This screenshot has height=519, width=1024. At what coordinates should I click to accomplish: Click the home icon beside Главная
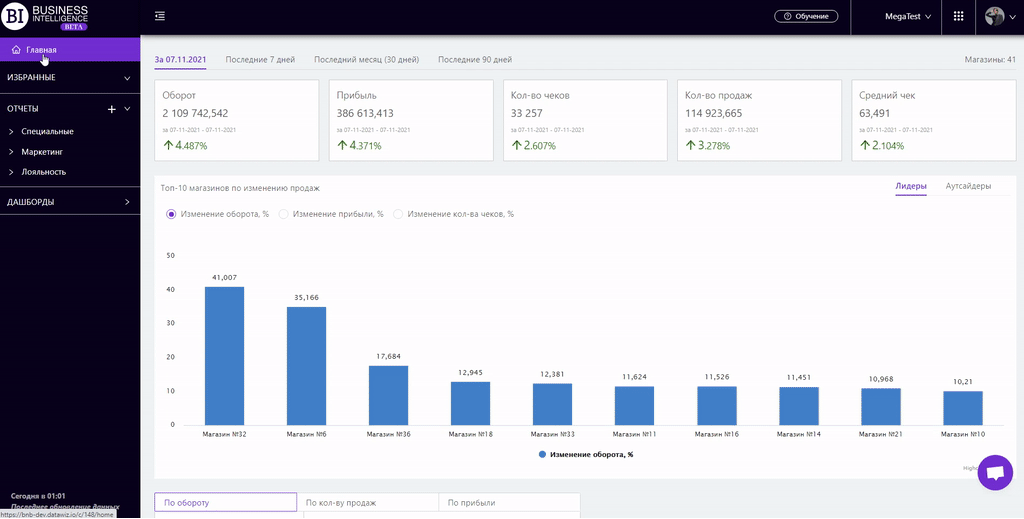click(16, 49)
